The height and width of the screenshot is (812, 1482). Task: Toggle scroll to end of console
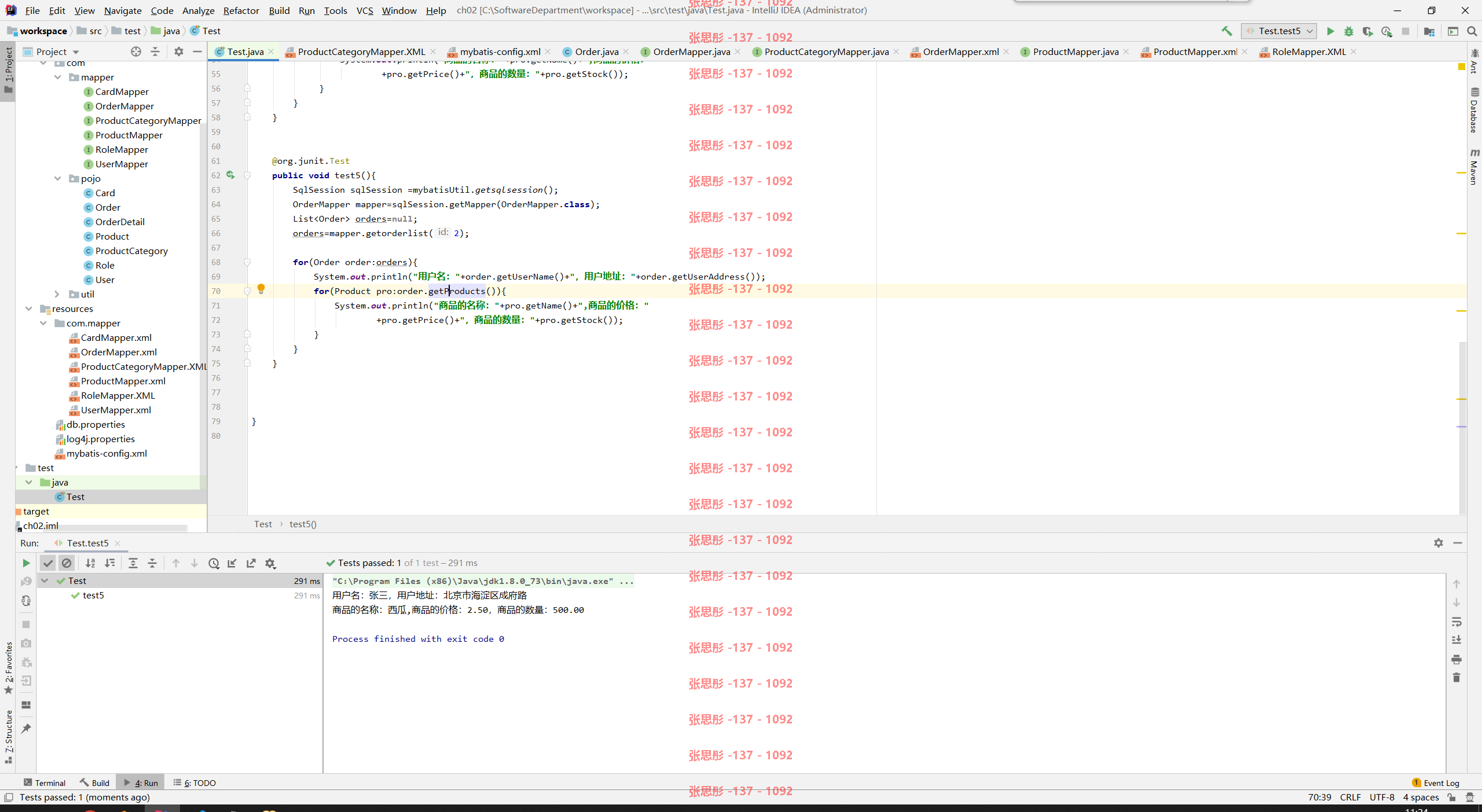[x=1457, y=640]
